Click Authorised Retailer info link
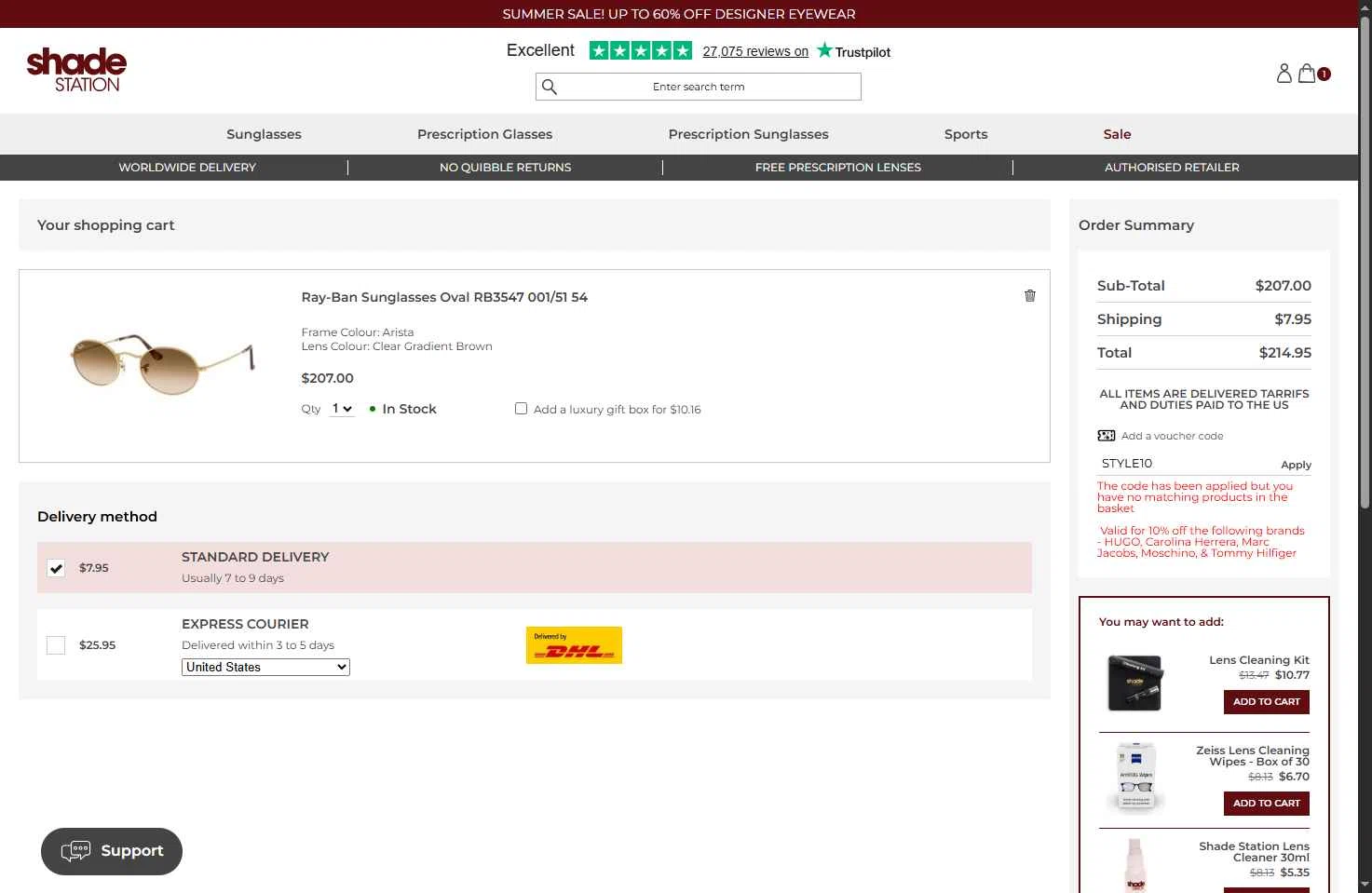 click(x=1172, y=168)
